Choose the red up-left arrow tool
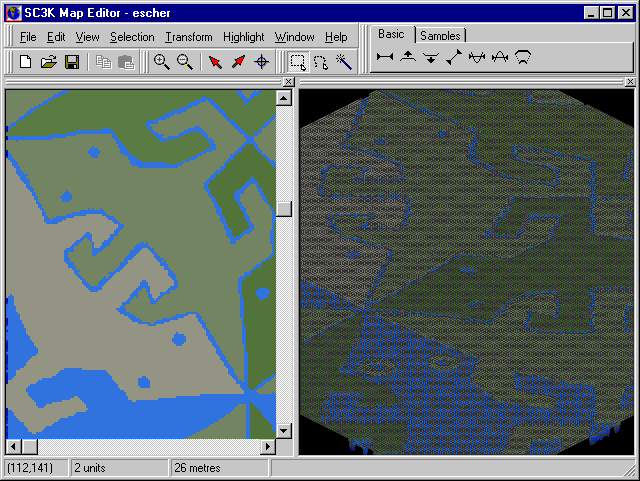The width and height of the screenshot is (640, 481). 215,62
